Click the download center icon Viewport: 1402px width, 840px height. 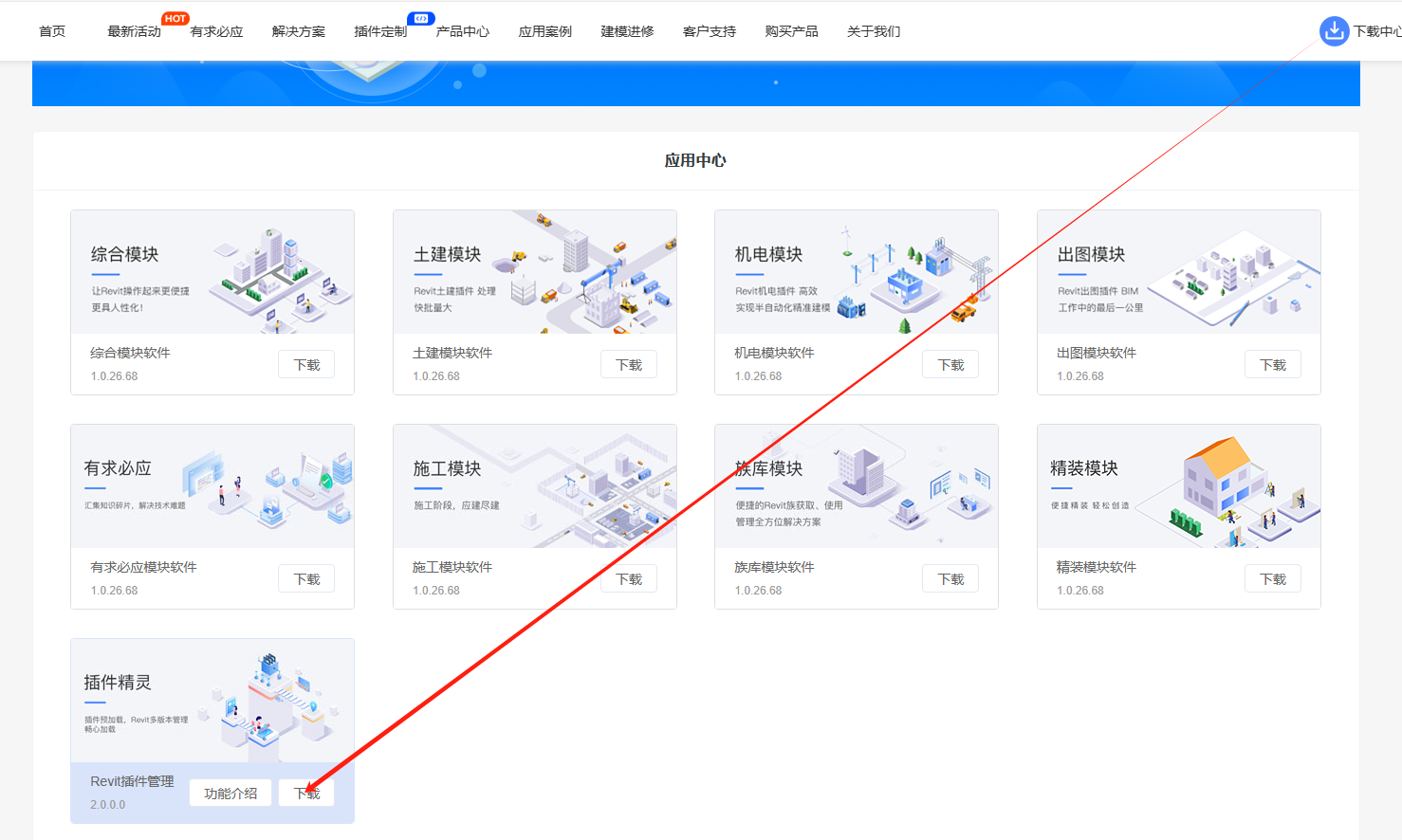pyautogui.click(x=1334, y=31)
